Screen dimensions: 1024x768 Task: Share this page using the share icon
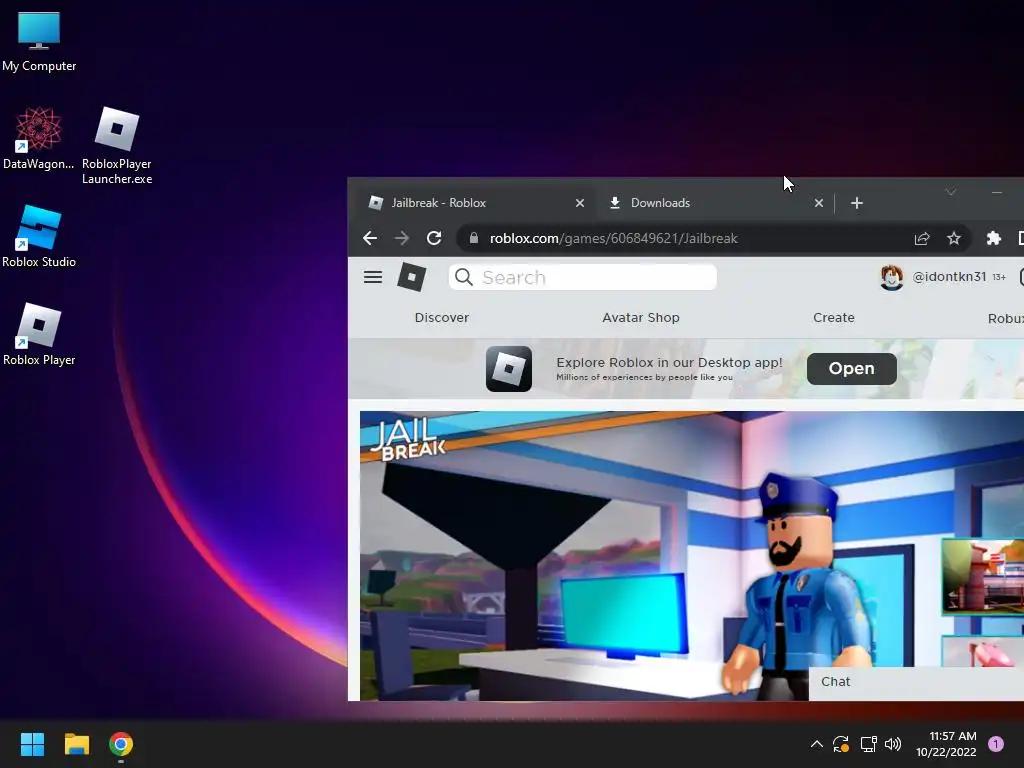click(921, 238)
